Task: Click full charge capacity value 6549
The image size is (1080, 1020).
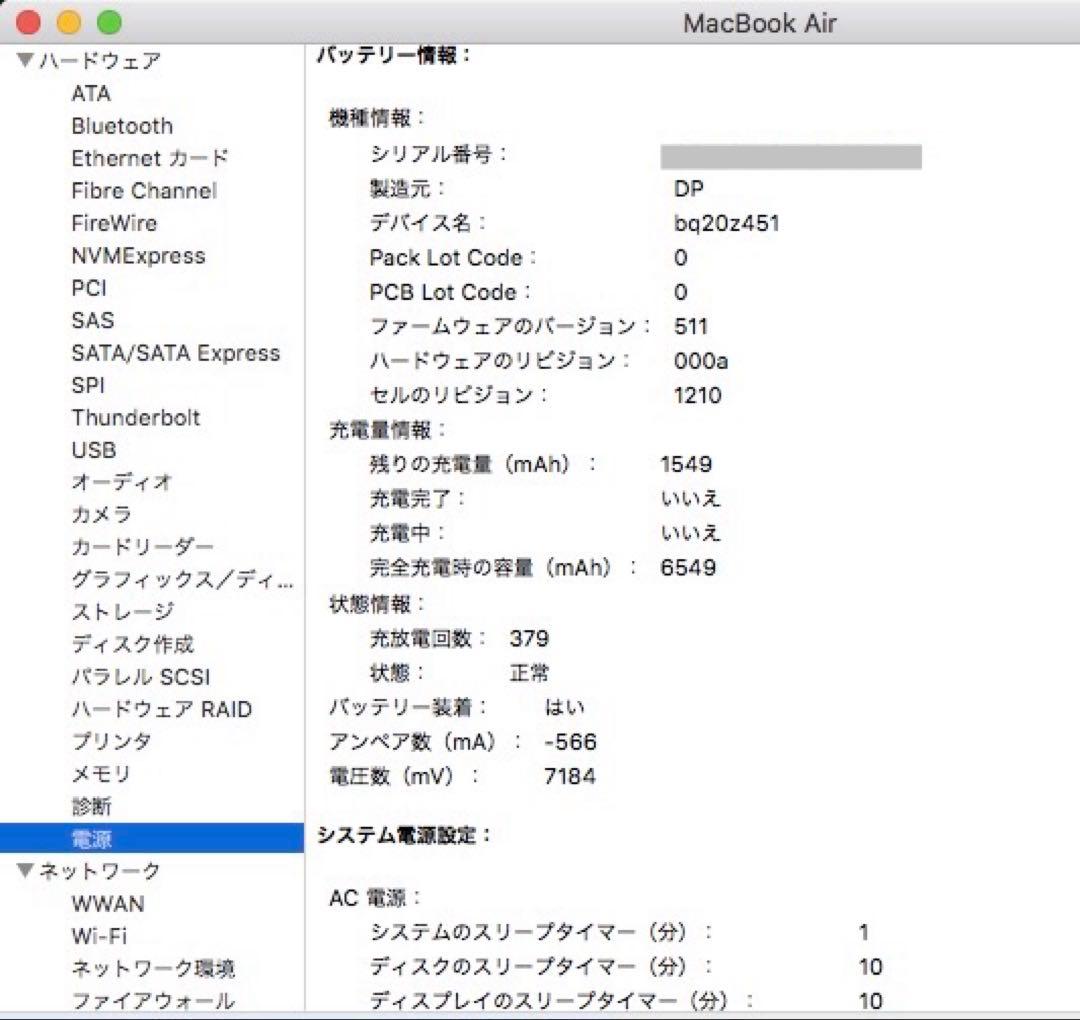Action: 688,567
